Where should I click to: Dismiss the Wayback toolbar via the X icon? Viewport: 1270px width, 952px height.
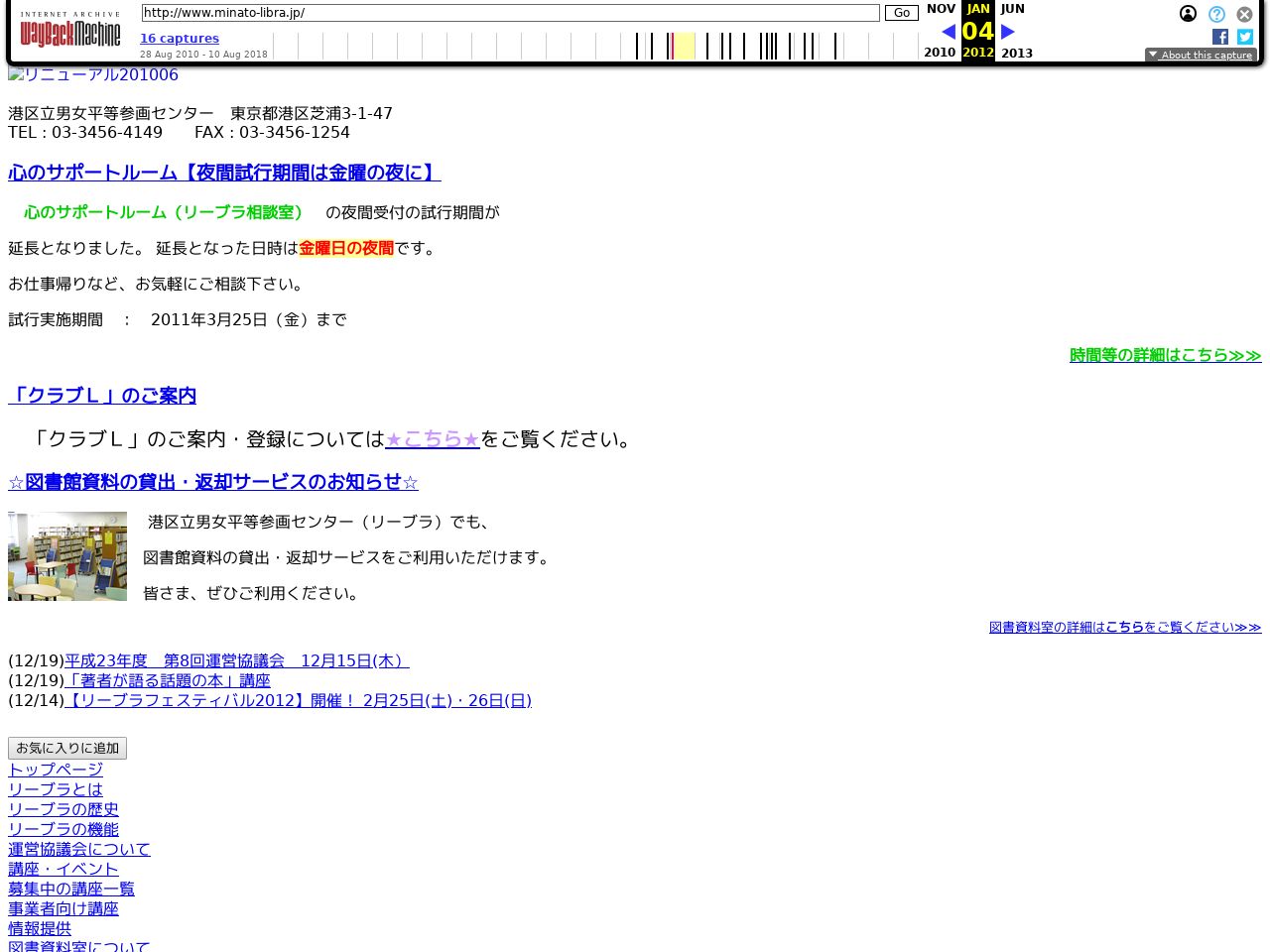tap(1244, 14)
